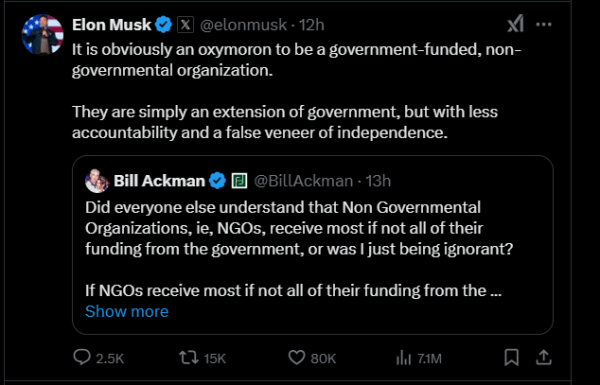Click the share upload icon
The image size is (600, 385).
coord(543,357)
